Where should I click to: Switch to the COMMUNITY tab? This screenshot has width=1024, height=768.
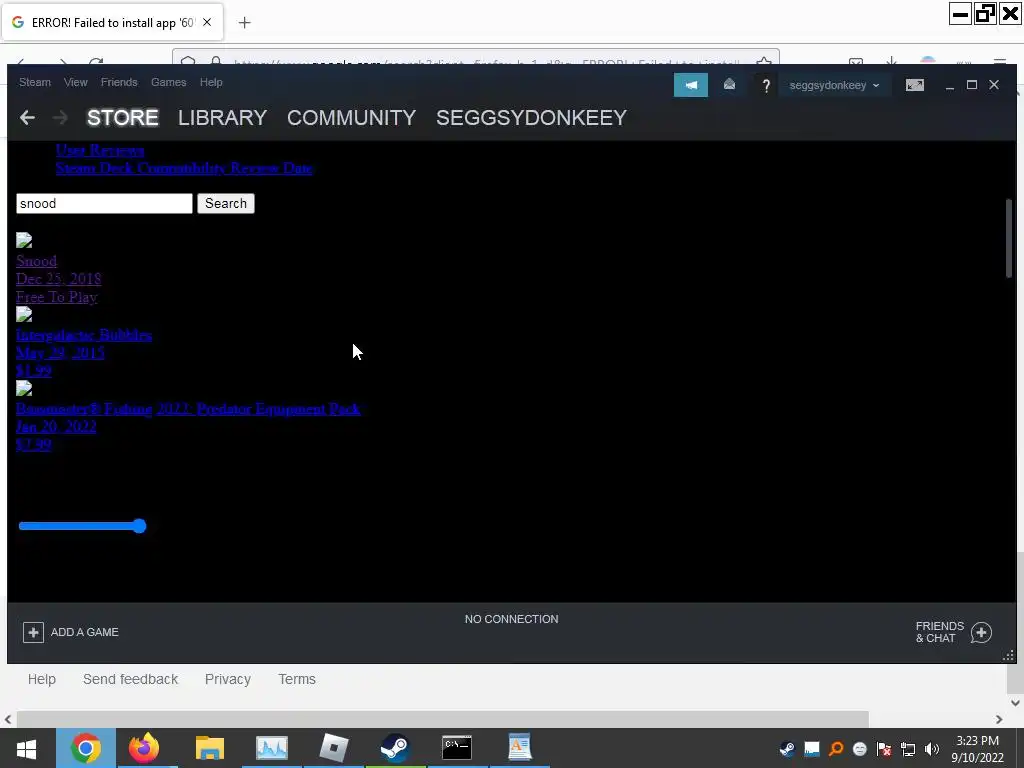351,118
